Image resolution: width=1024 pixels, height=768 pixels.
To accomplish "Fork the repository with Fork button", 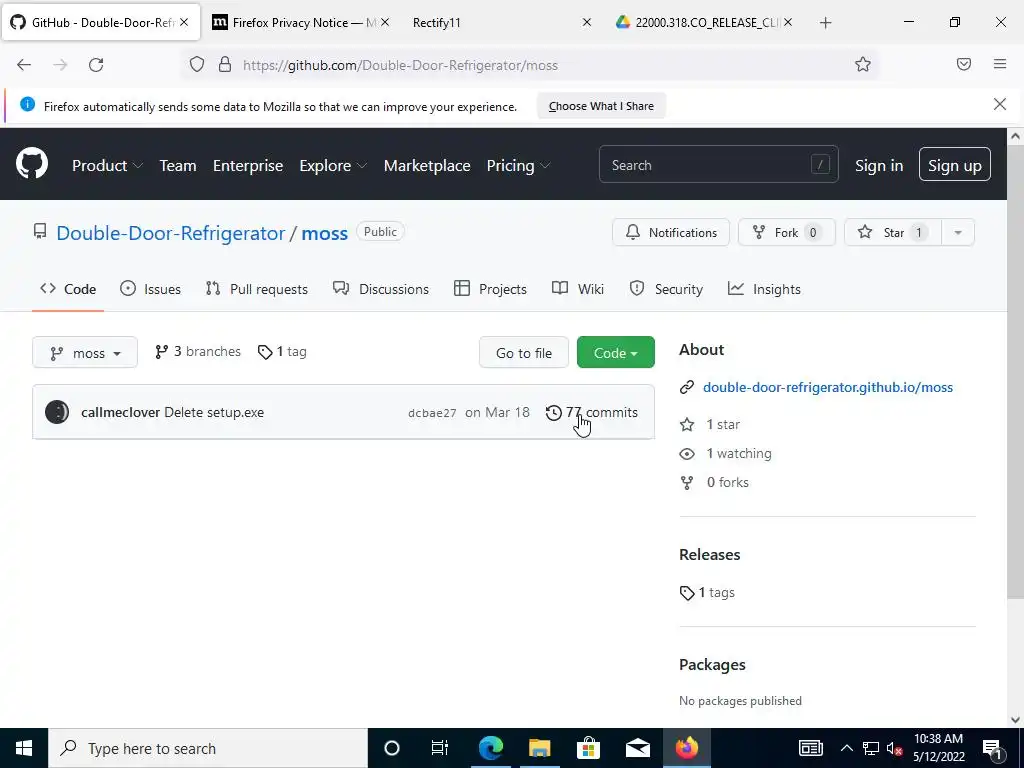I will pyautogui.click(x=786, y=232).
